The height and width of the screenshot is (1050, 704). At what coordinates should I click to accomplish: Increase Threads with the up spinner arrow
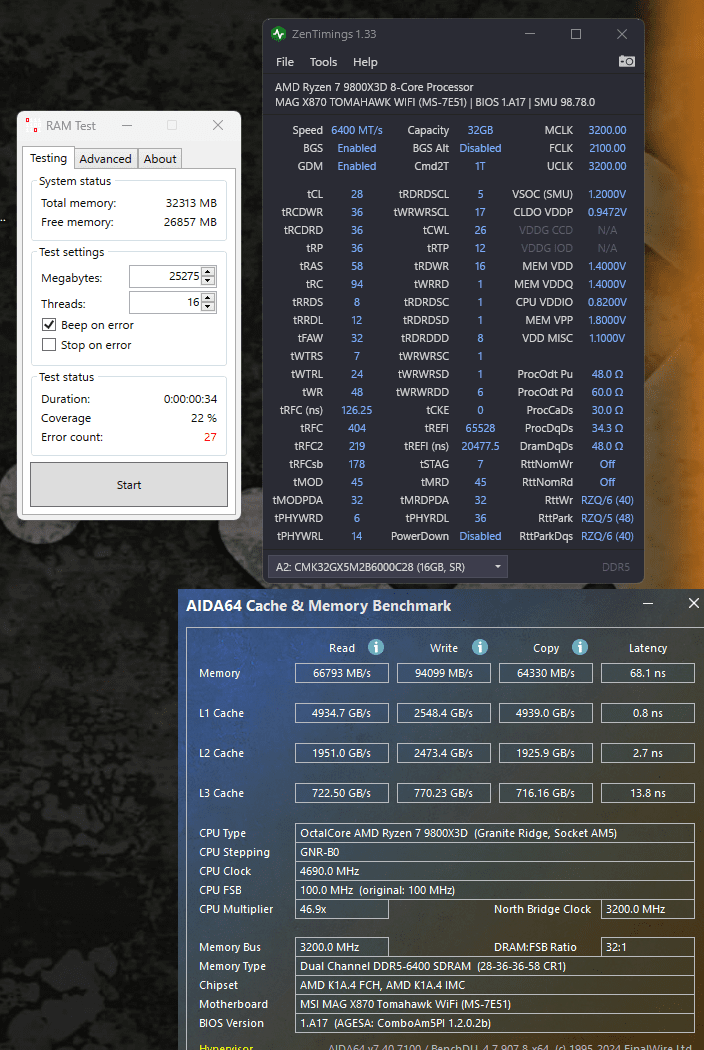coord(208,298)
